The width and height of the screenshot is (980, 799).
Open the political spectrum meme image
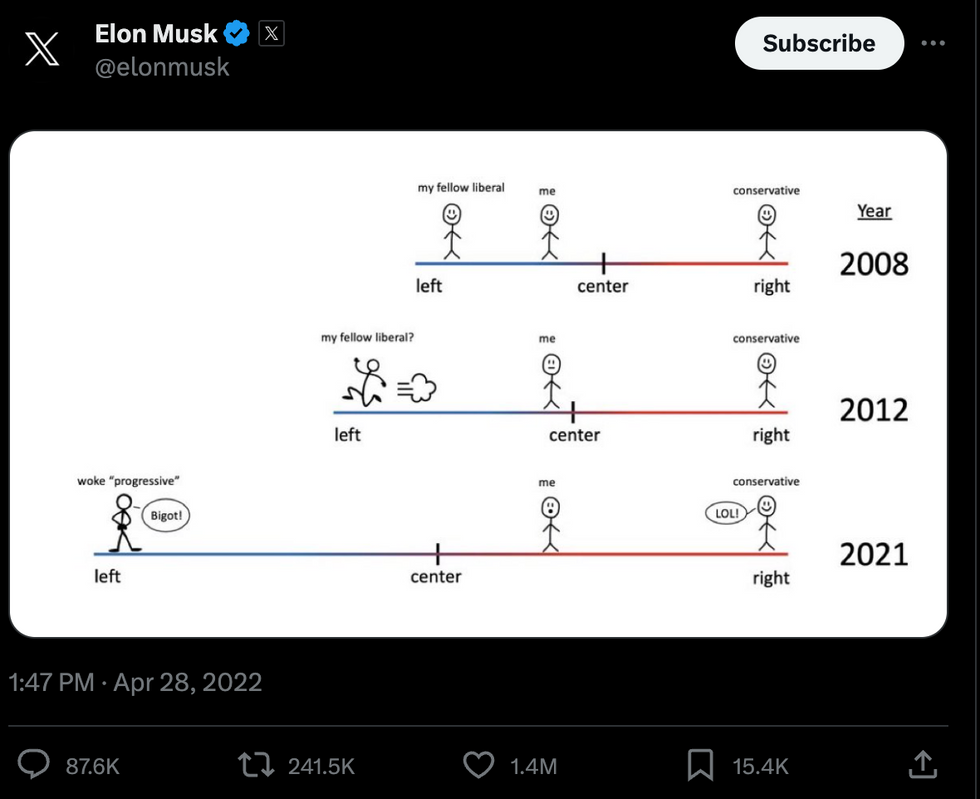(478, 384)
